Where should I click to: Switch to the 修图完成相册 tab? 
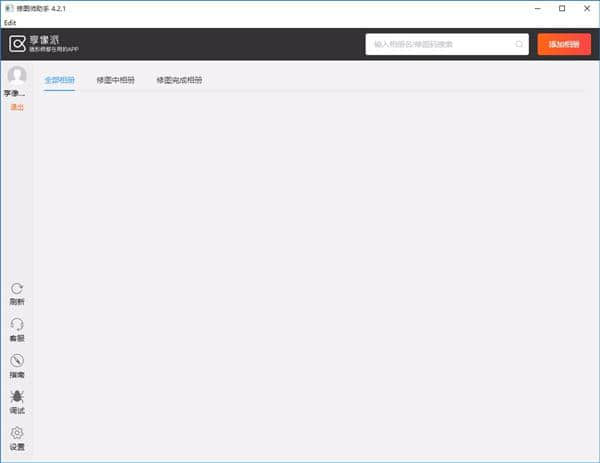point(179,80)
